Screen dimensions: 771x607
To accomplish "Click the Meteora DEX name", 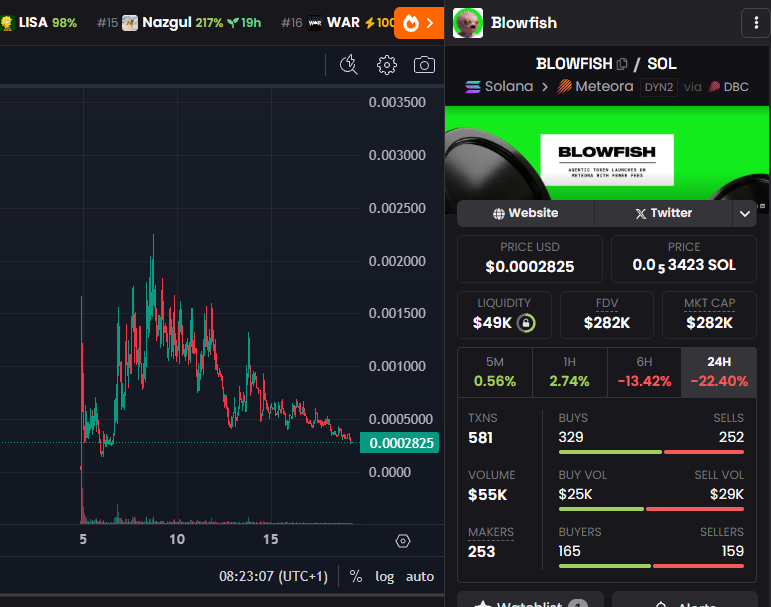I will (604, 87).
